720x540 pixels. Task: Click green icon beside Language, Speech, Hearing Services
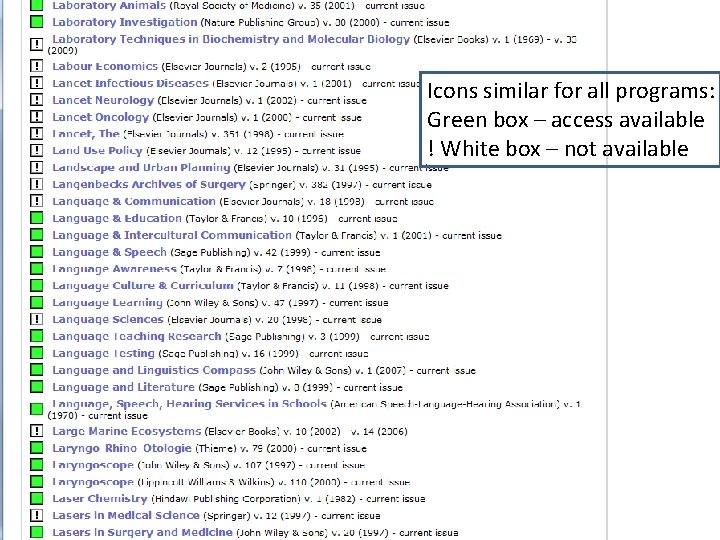[36, 409]
